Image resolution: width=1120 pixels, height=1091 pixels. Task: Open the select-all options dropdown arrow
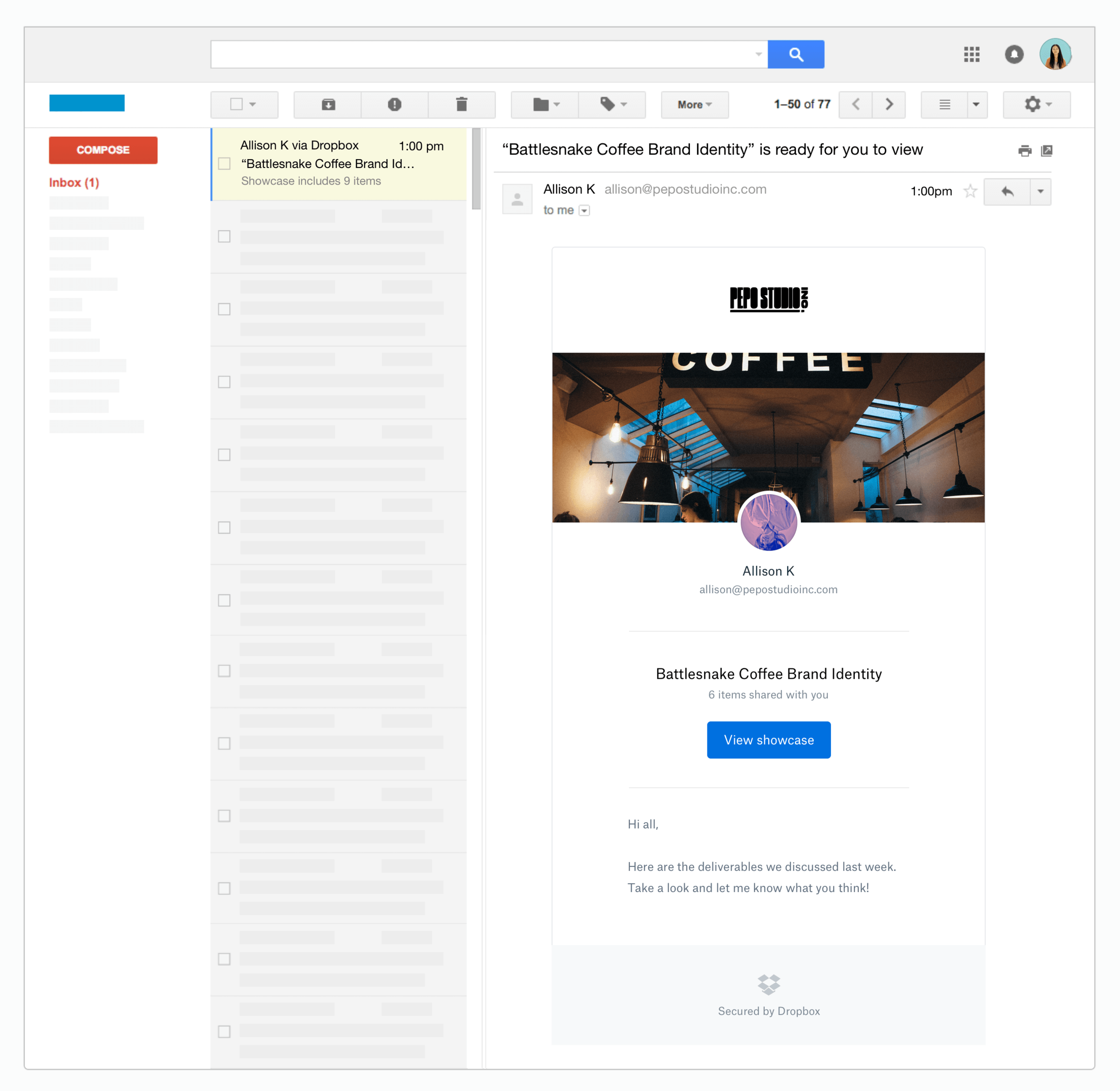click(253, 104)
